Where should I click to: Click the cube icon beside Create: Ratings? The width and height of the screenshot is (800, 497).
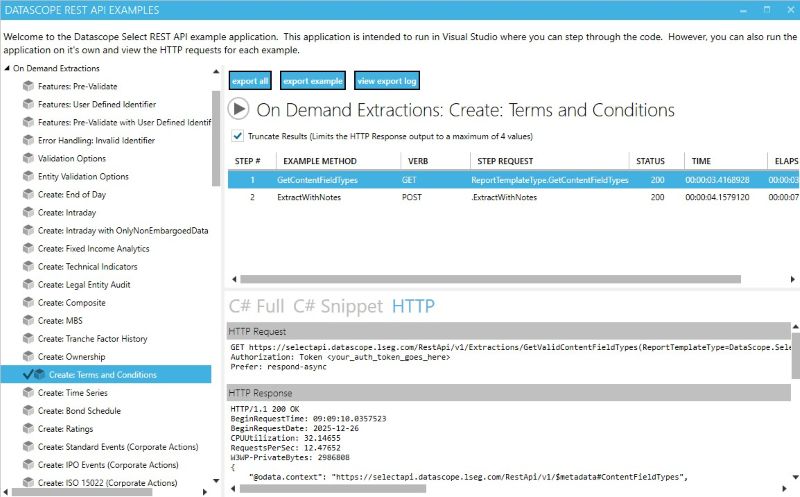(x=28, y=429)
